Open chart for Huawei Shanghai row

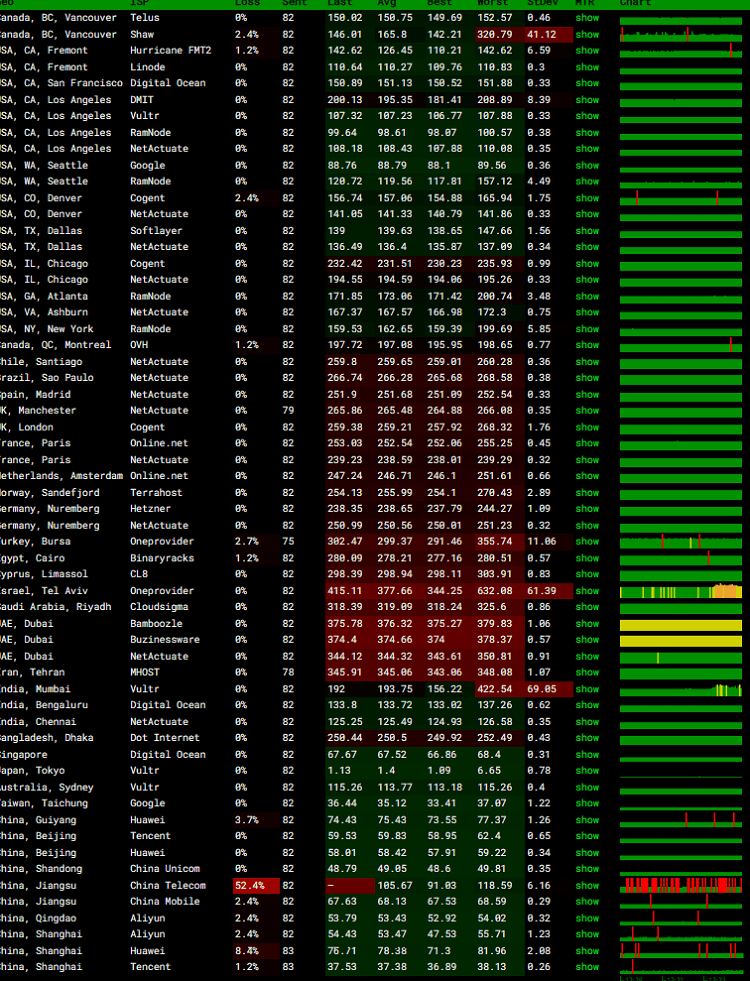point(681,950)
